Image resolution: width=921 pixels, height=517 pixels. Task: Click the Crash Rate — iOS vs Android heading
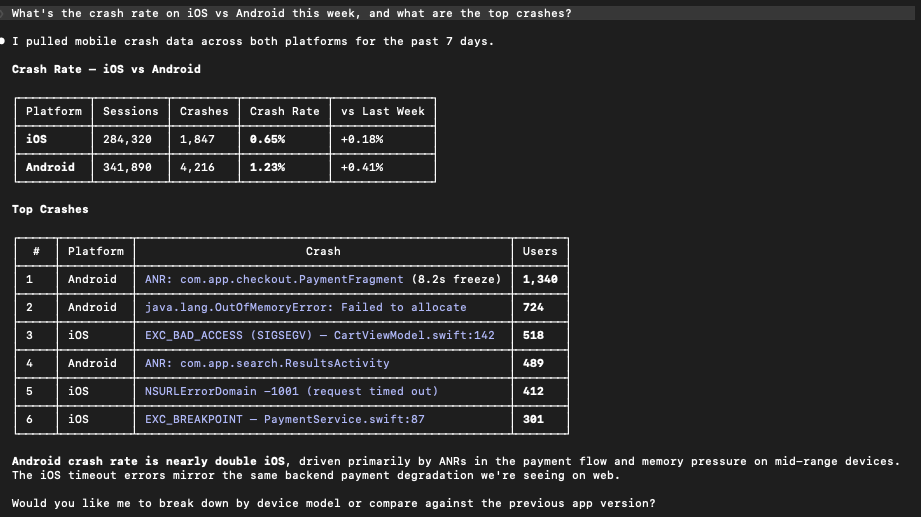point(106,69)
